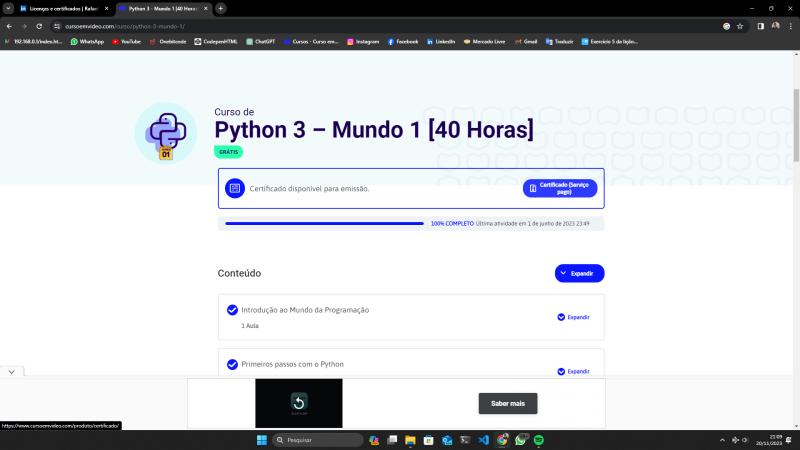This screenshot has height=450, width=800.
Task: Open WhatsApp from the taskbar
Action: click(520, 440)
